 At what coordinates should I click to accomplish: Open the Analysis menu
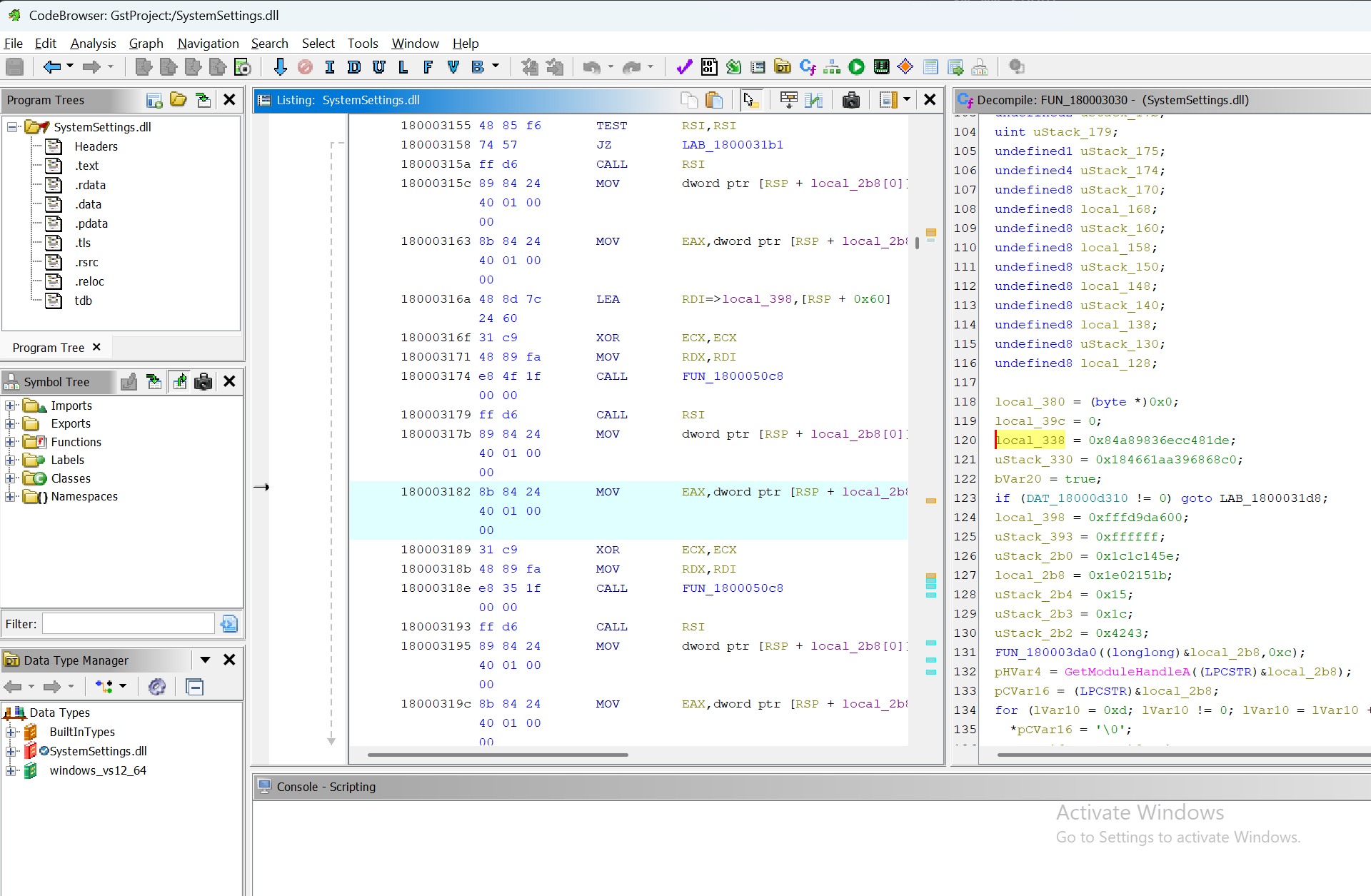pos(93,44)
